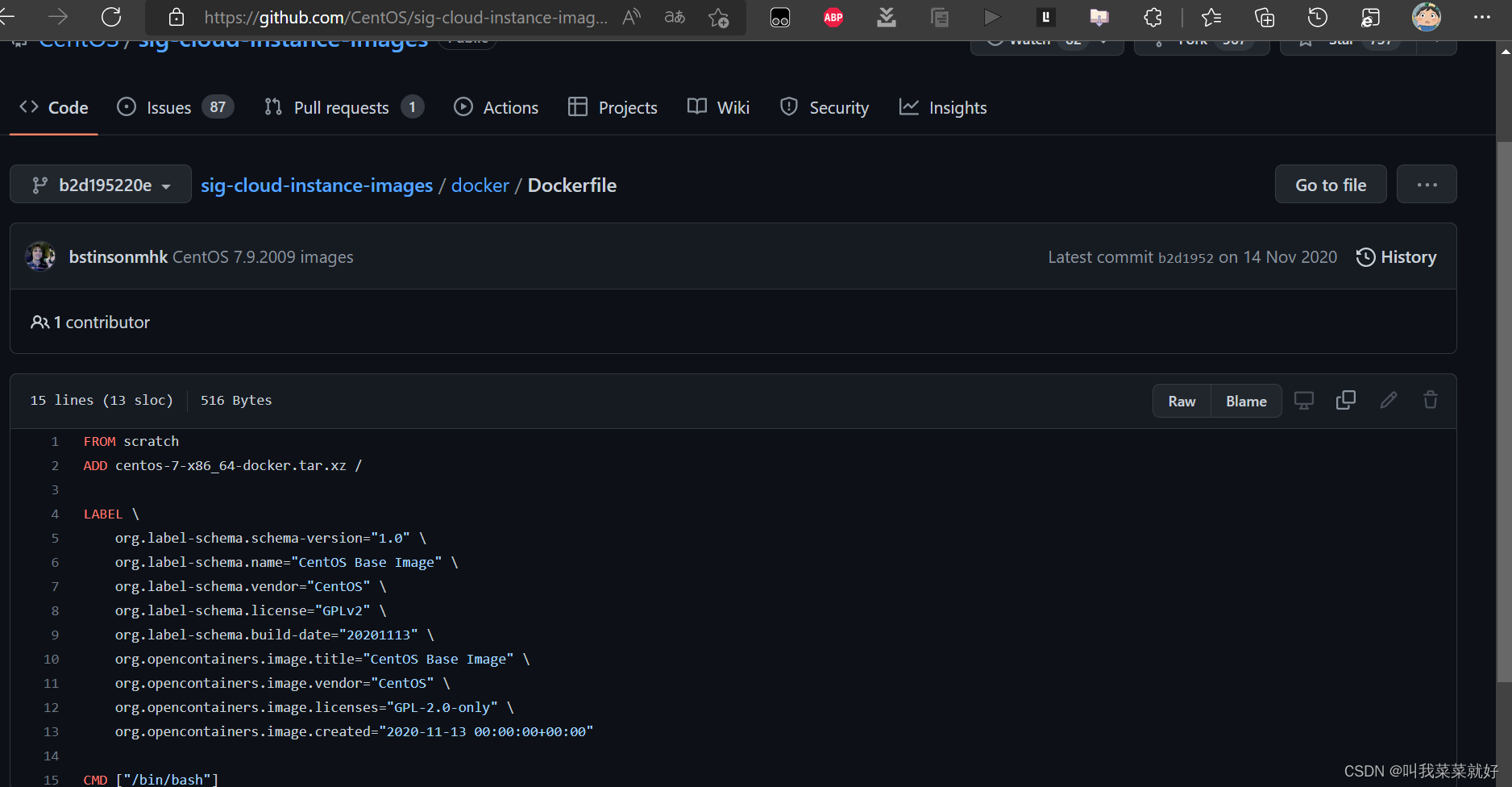This screenshot has width=1512, height=787.
Task: Open the Wiki tab
Action: (718, 107)
